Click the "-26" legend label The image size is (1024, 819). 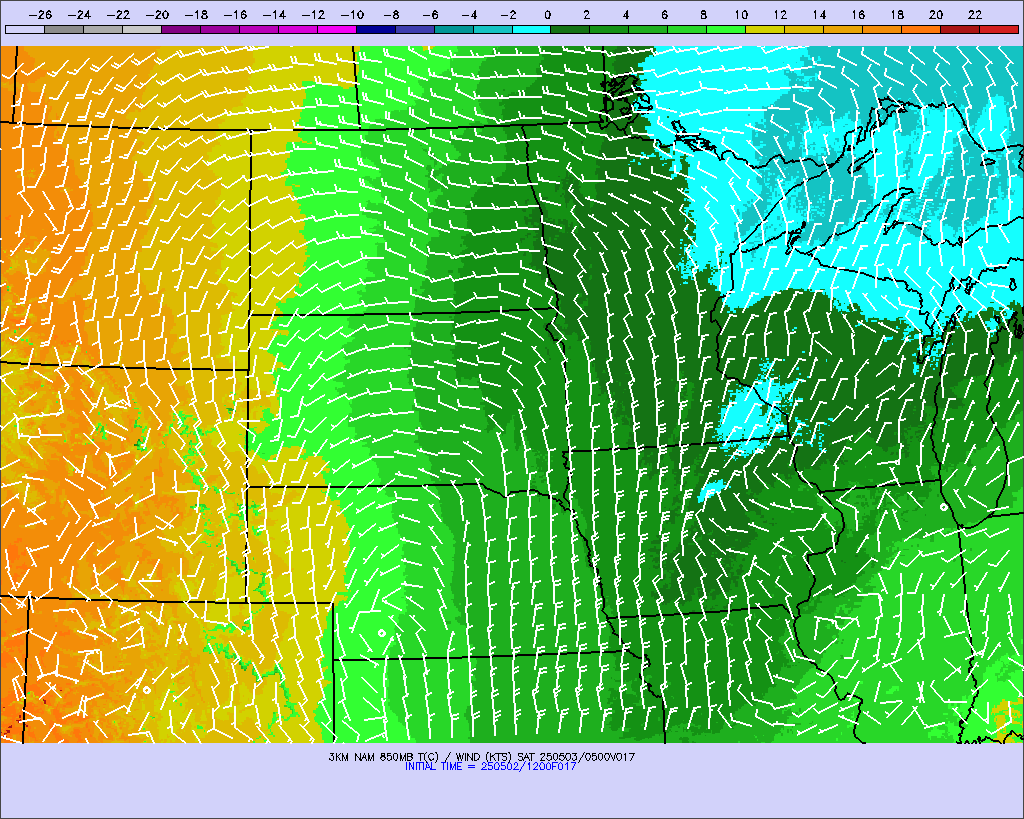tap(40, 14)
